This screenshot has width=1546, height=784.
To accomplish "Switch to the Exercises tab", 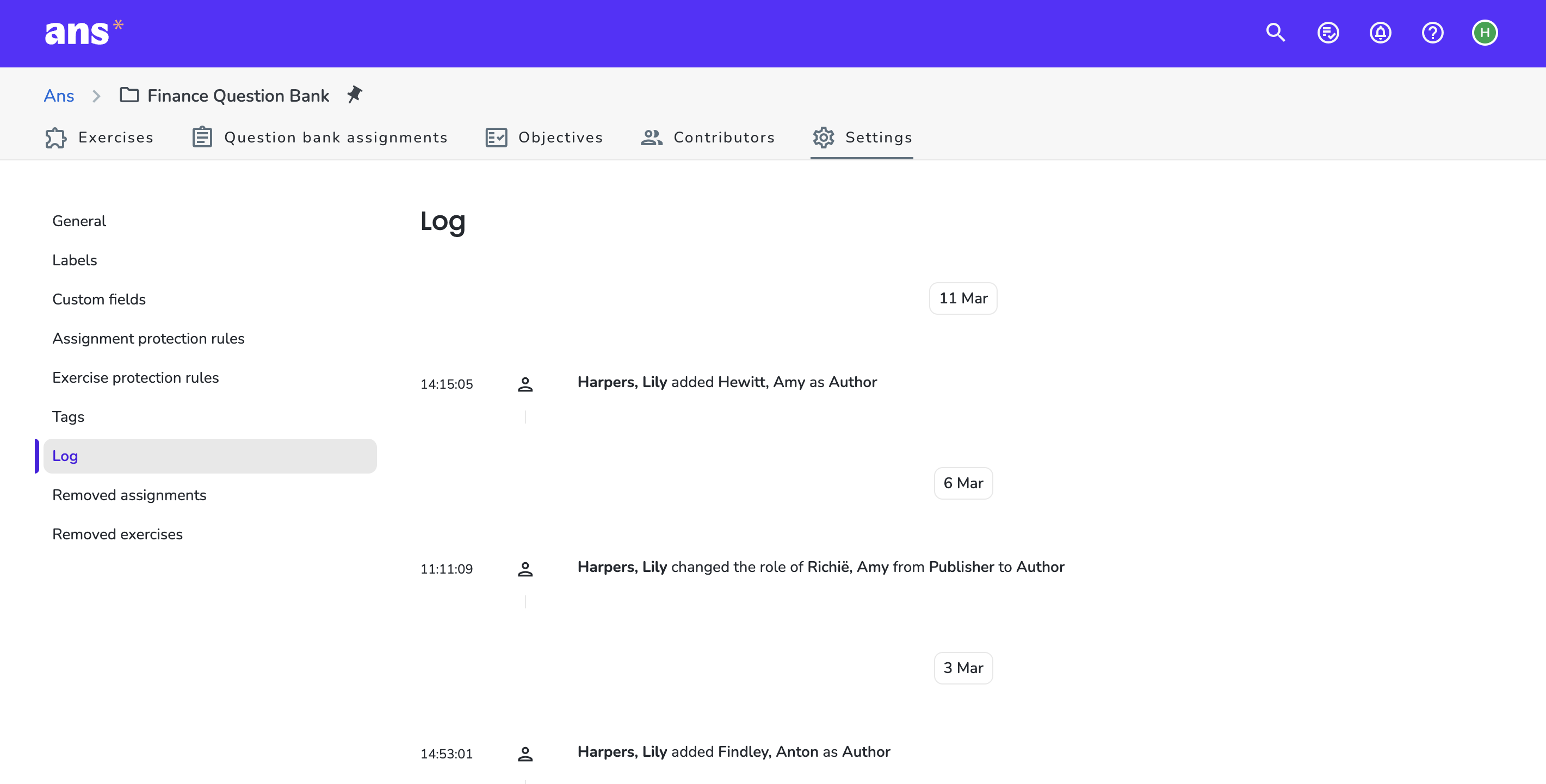I will click(x=99, y=138).
